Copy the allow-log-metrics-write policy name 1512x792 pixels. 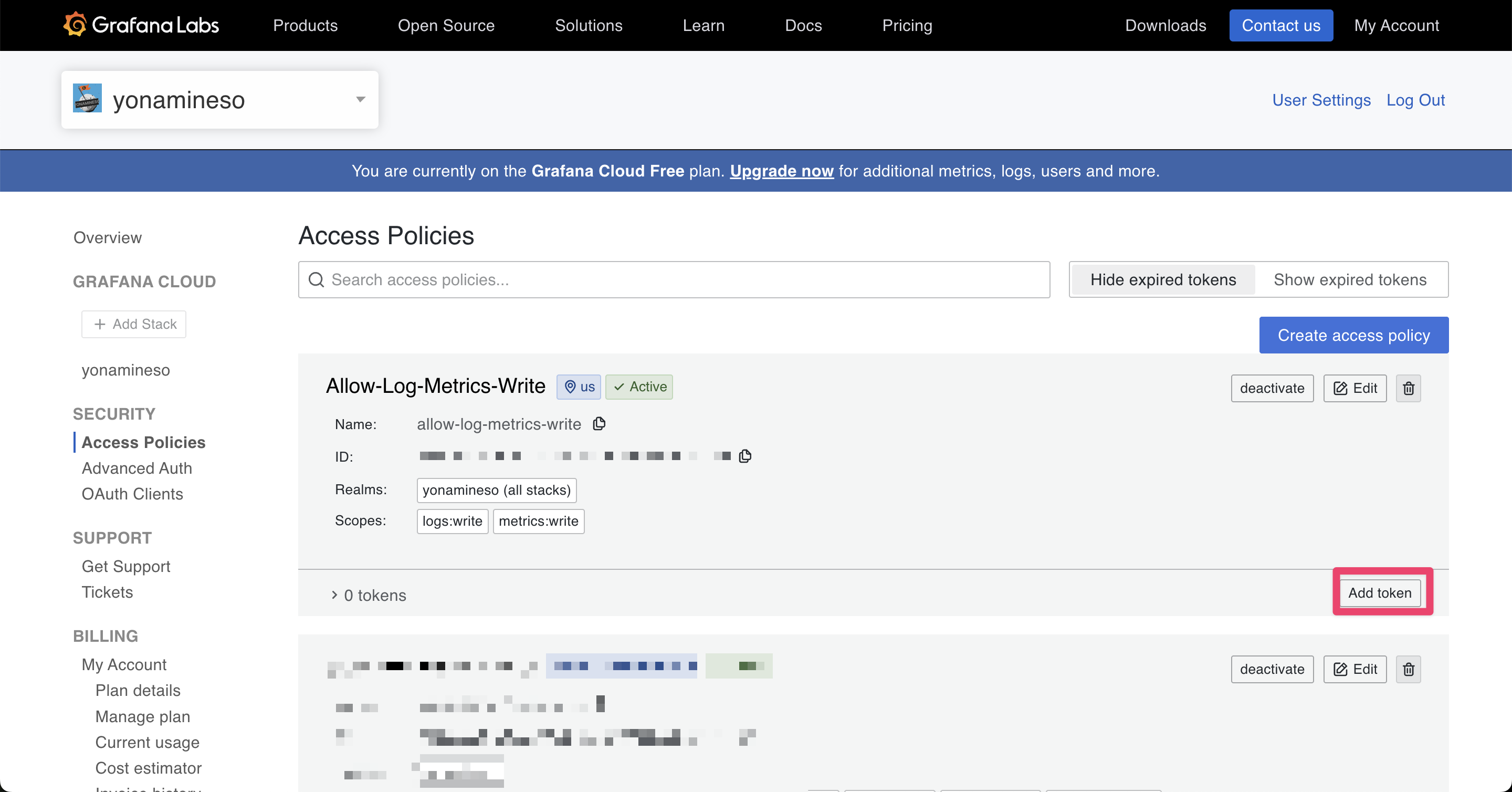[598, 423]
